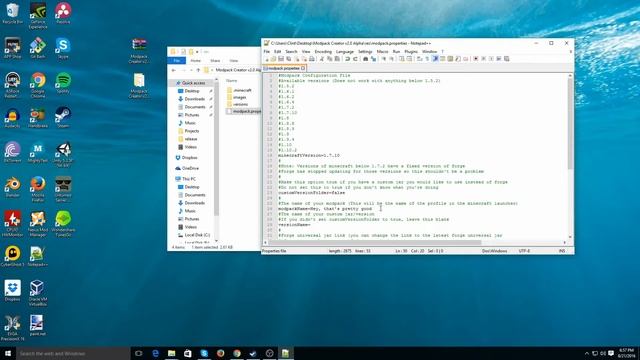Screen dimensions: 640x360
Task: Toggle Word Wrap in Notepad++ toolbar
Action: [x=419, y=59]
